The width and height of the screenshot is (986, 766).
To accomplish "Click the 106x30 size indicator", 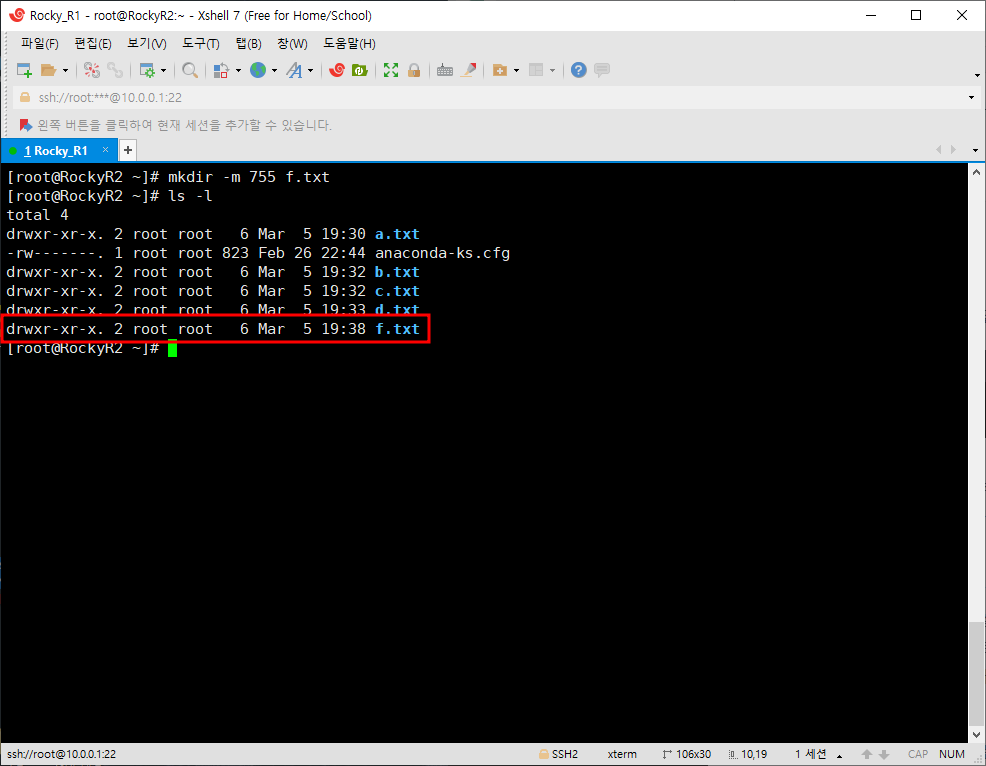I will pos(687,754).
